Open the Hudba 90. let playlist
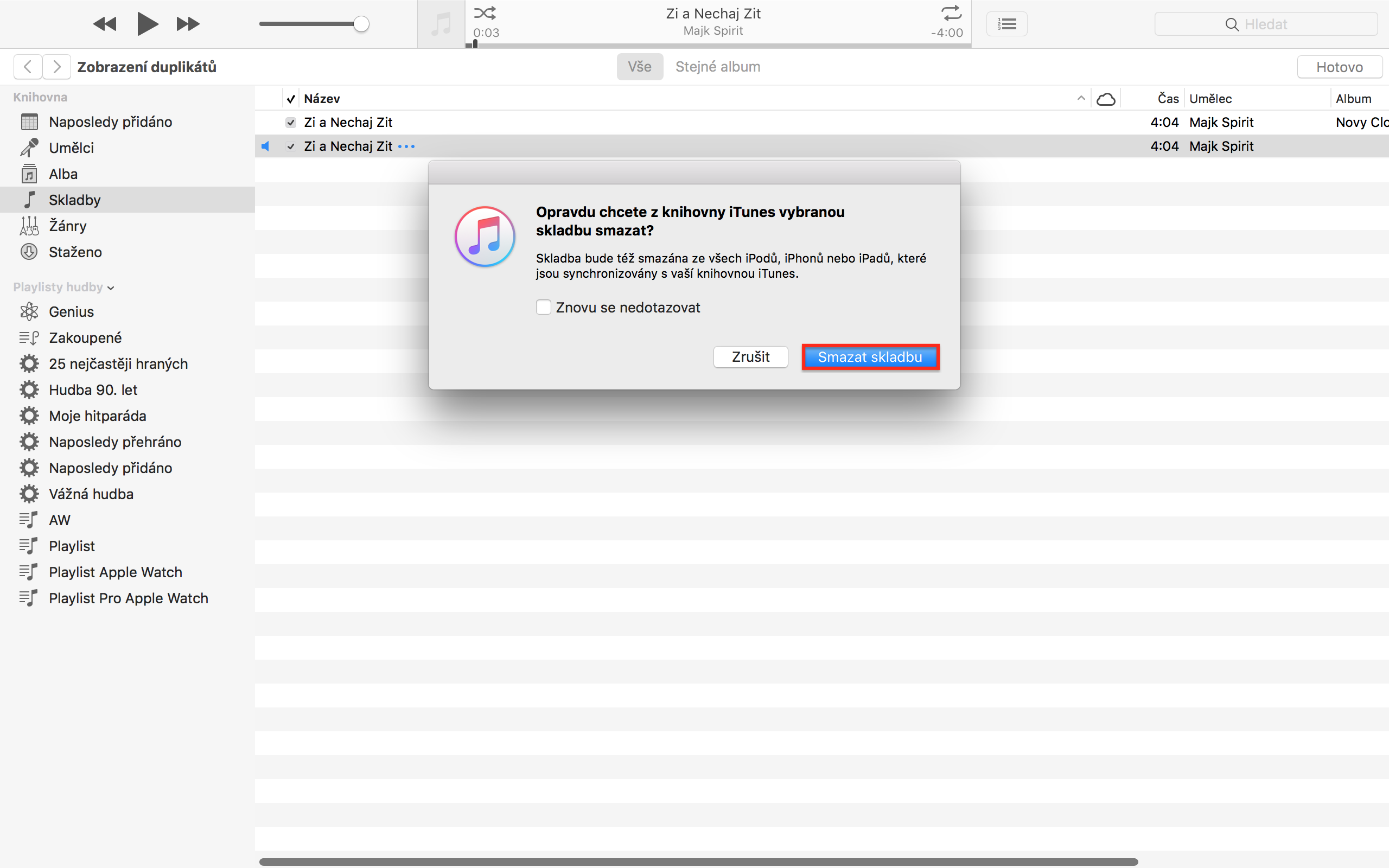Viewport: 1389px width, 868px height. click(128, 390)
